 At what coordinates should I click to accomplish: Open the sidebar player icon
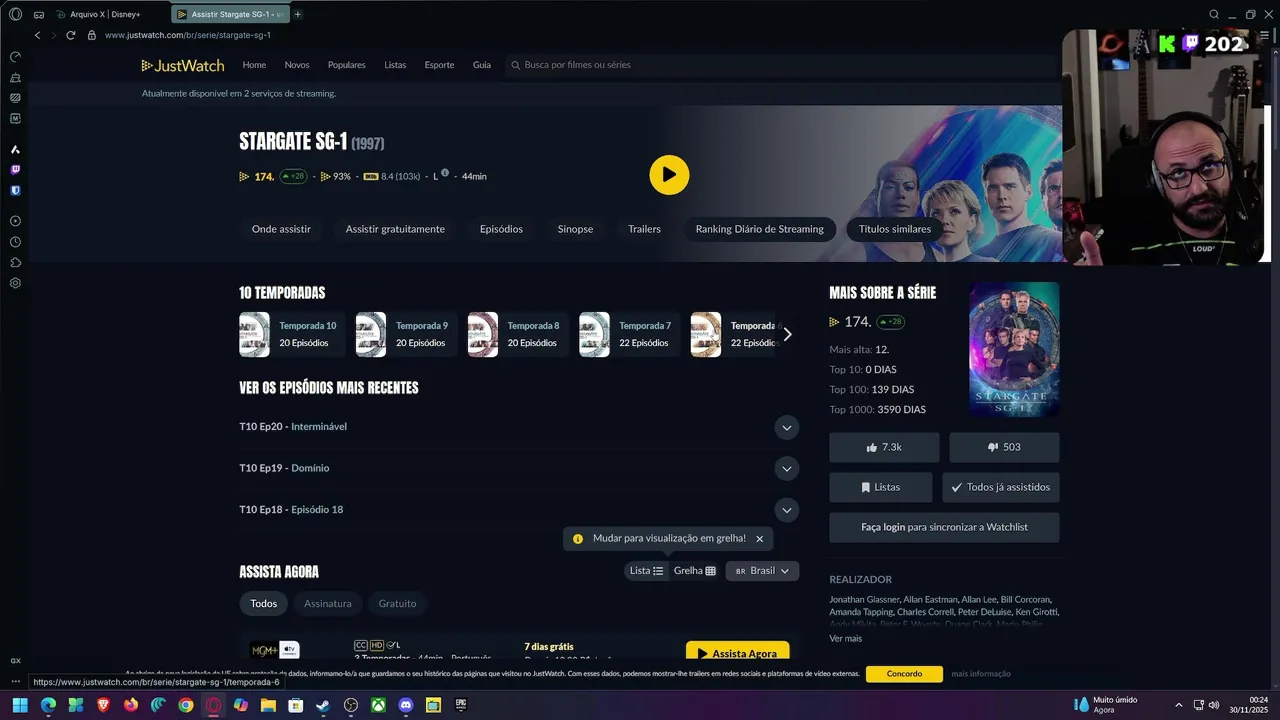pyautogui.click(x=15, y=221)
